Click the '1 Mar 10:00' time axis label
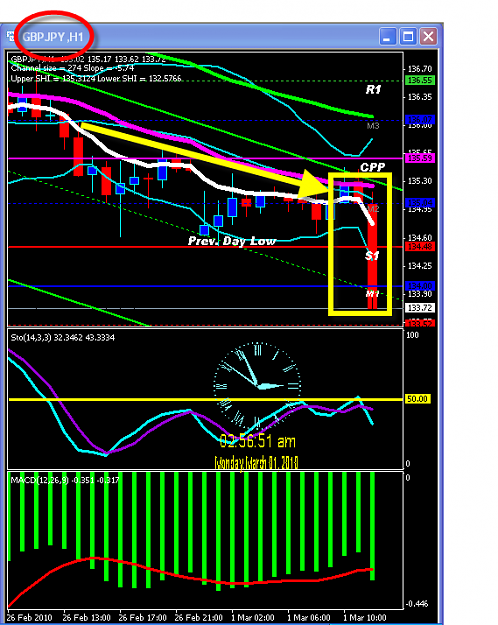Image resolution: width=498 pixels, height=625 pixels. tap(365, 618)
